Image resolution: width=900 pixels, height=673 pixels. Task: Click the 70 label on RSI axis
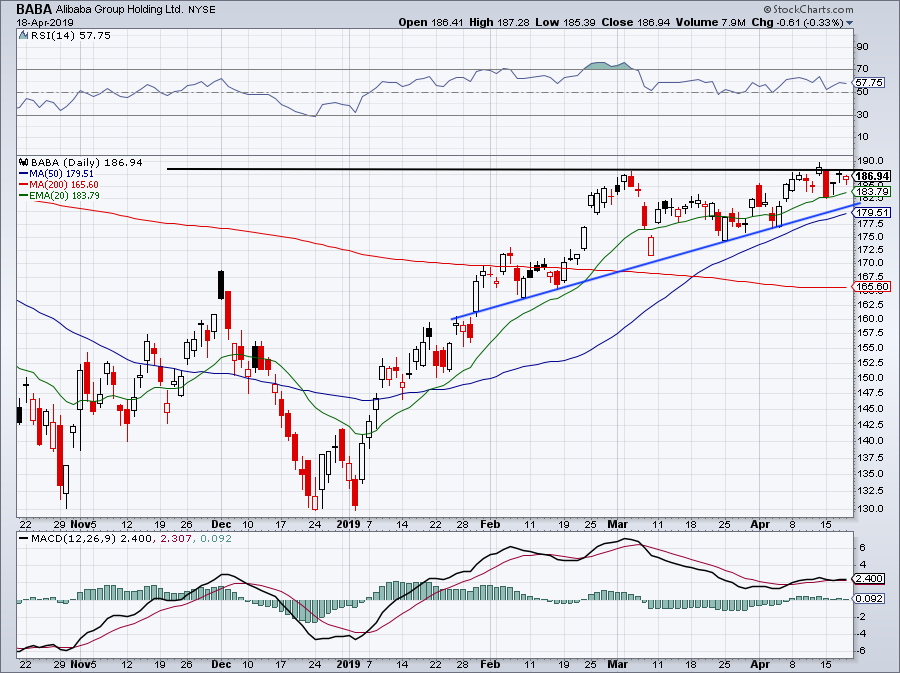pyautogui.click(x=863, y=69)
